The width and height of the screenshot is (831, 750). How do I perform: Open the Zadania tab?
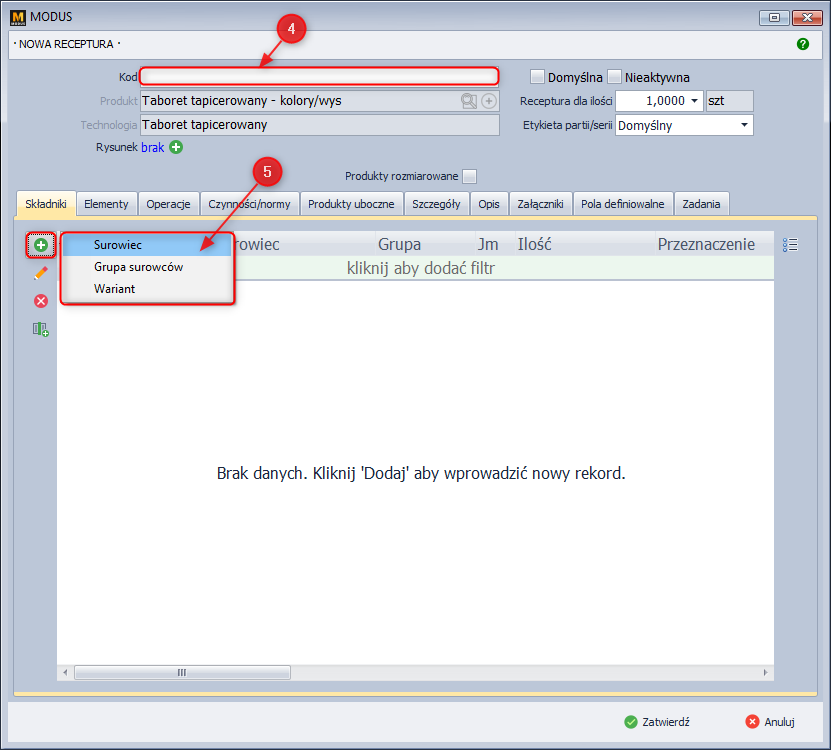701,204
